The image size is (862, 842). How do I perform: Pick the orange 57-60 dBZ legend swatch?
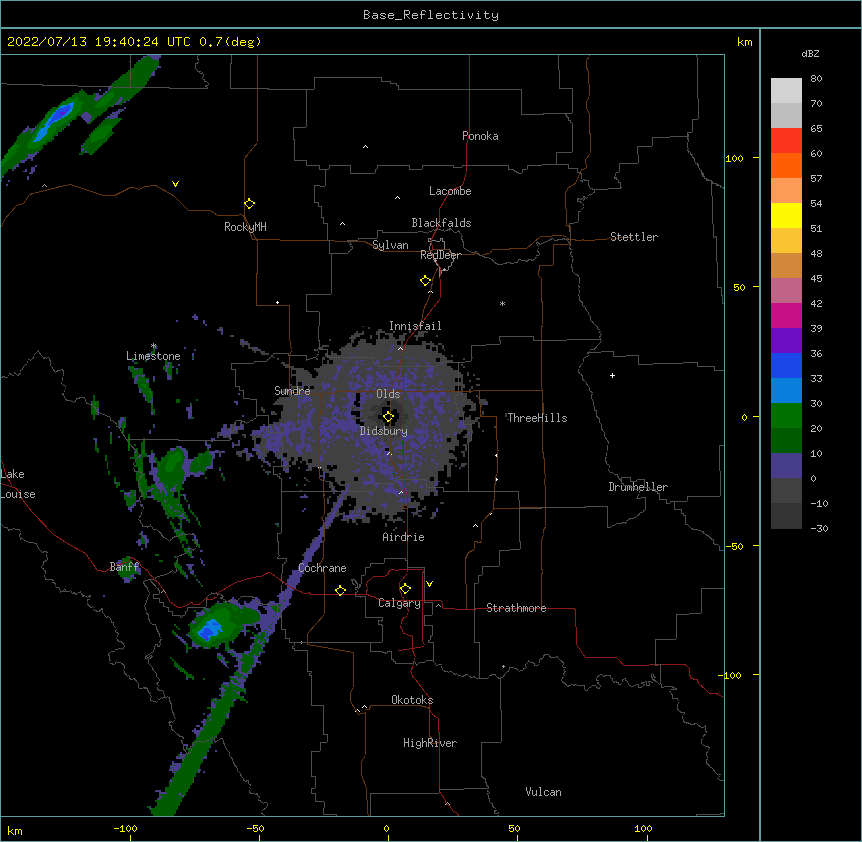point(786,165)
